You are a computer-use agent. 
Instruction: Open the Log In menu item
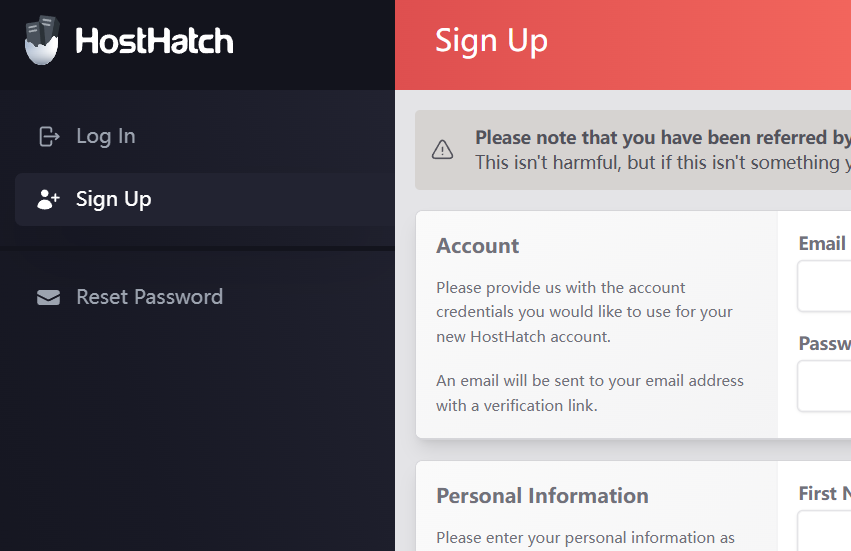click(x=105, y=136)
